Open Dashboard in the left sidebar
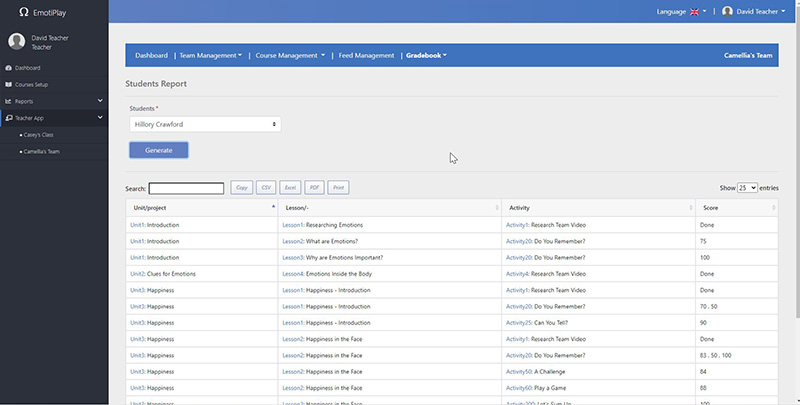 [28, 68]
